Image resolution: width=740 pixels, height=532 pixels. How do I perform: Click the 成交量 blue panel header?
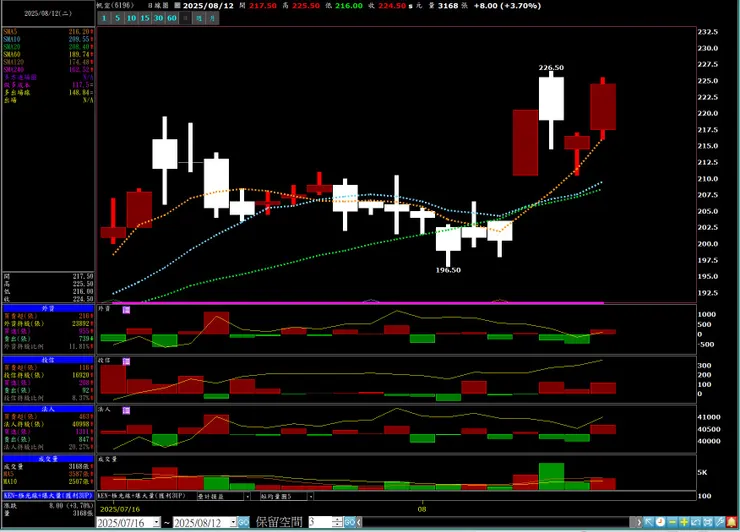tap(48, 458)
